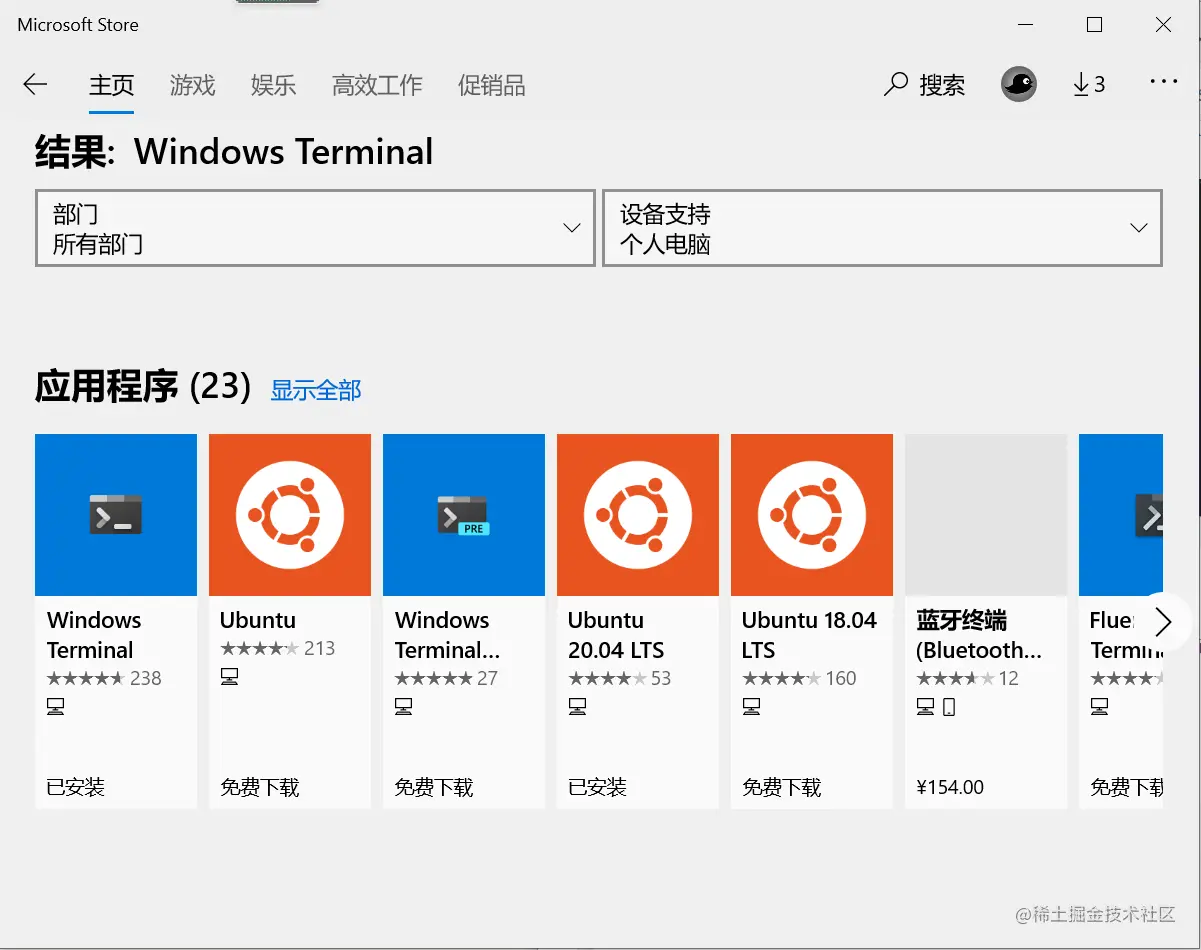Image resolution: width=1201 pixels, height=950 pixels.
Task: Open the Windows Terminal Preview tile image
Action: [x=464, y=515]
